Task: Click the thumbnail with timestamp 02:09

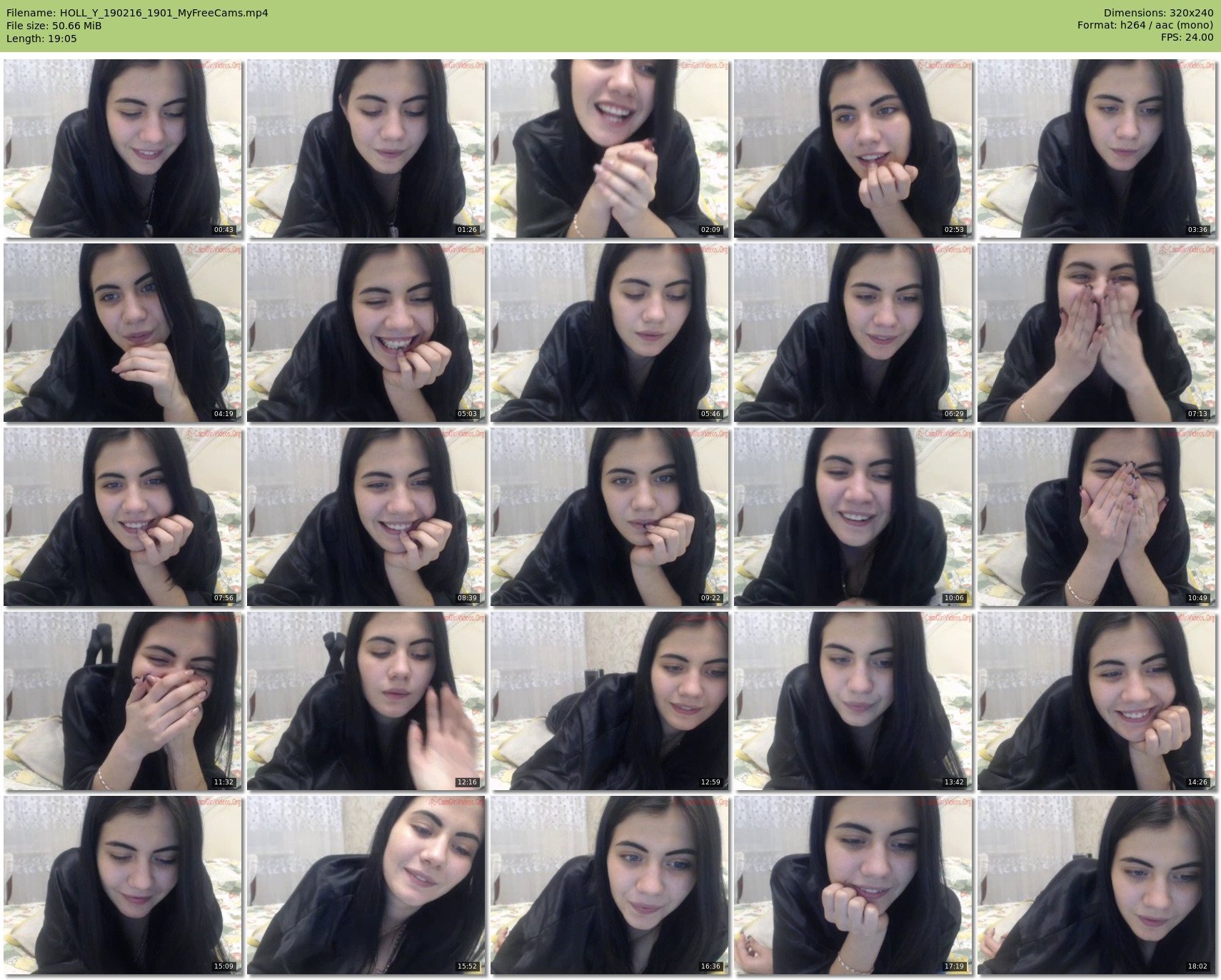Action: [x=610, y=148]
